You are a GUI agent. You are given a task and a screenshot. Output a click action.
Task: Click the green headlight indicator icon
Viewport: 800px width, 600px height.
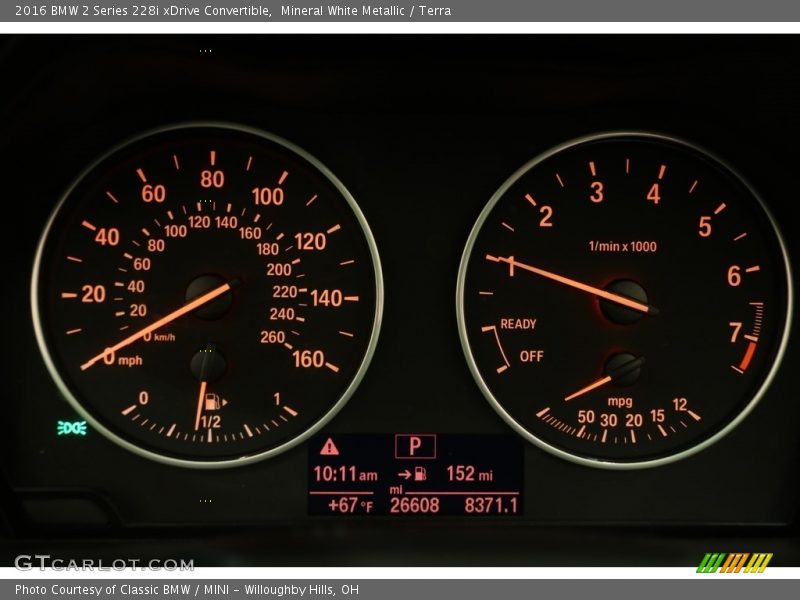[72, 428]
